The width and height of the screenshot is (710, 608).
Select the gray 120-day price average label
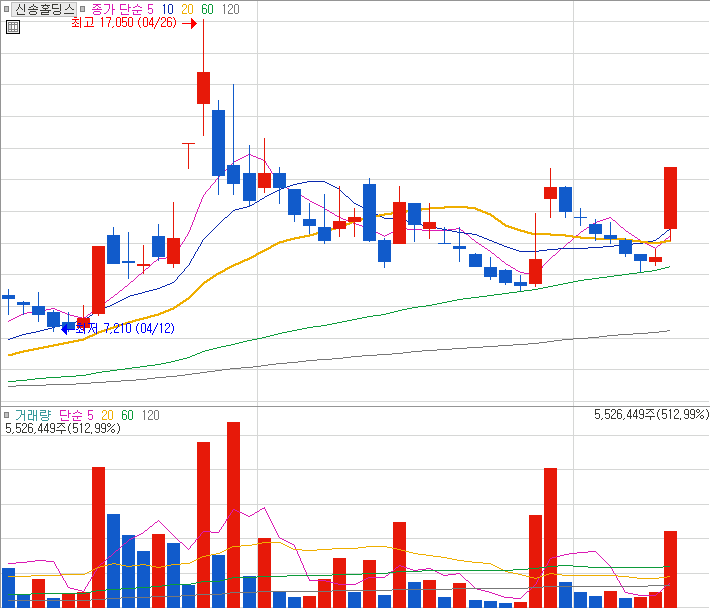point(230,9)
